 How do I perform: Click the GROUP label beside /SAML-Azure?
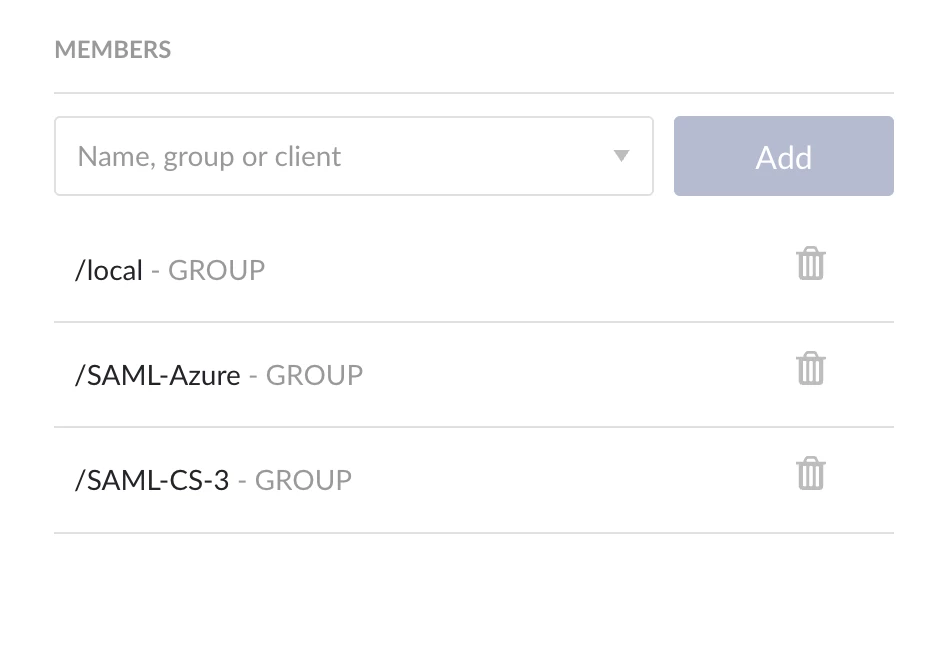314,375
